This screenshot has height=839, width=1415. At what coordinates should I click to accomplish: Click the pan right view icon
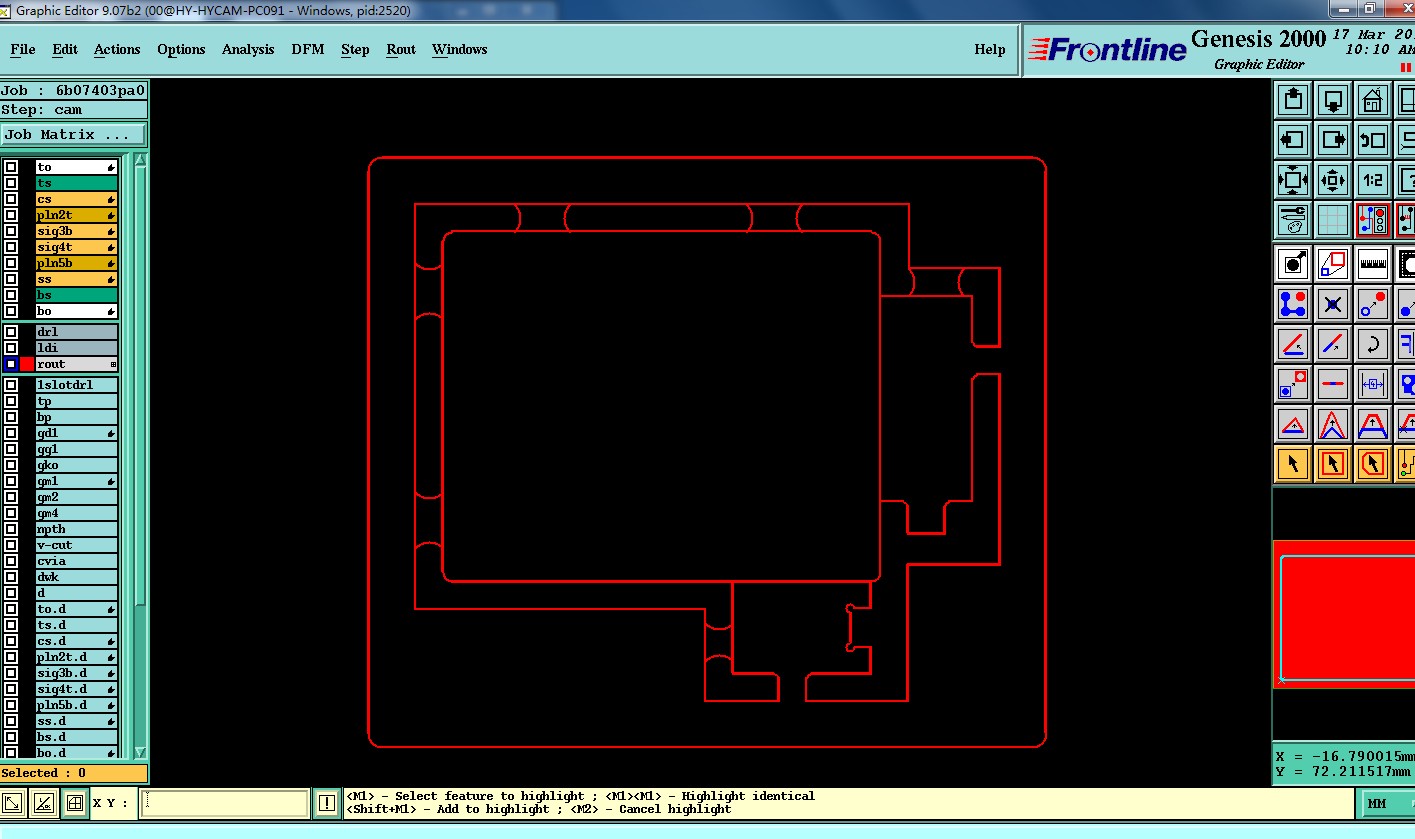(x=1333, y=140)
